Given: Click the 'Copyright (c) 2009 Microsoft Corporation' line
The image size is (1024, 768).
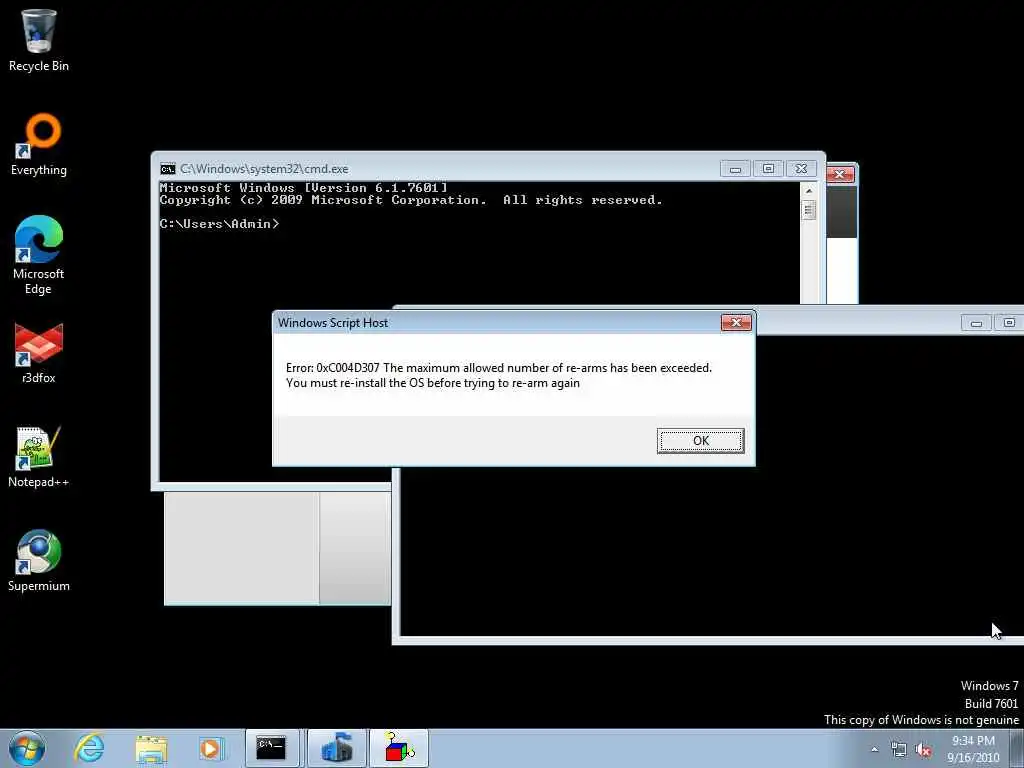Looking at the screenshot, I should (x=411, y=200).
